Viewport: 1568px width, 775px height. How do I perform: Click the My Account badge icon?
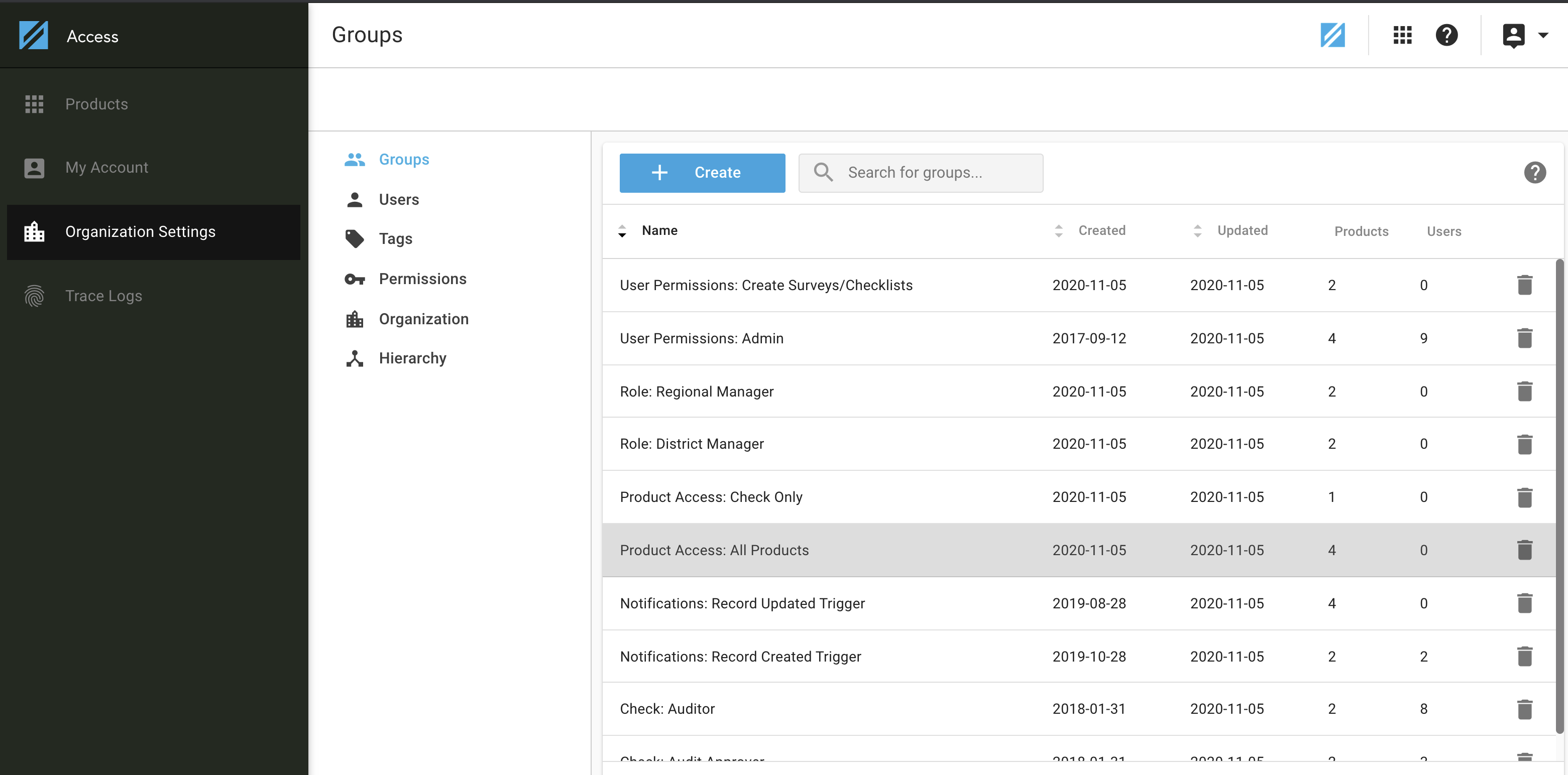(x=34, y=168)
